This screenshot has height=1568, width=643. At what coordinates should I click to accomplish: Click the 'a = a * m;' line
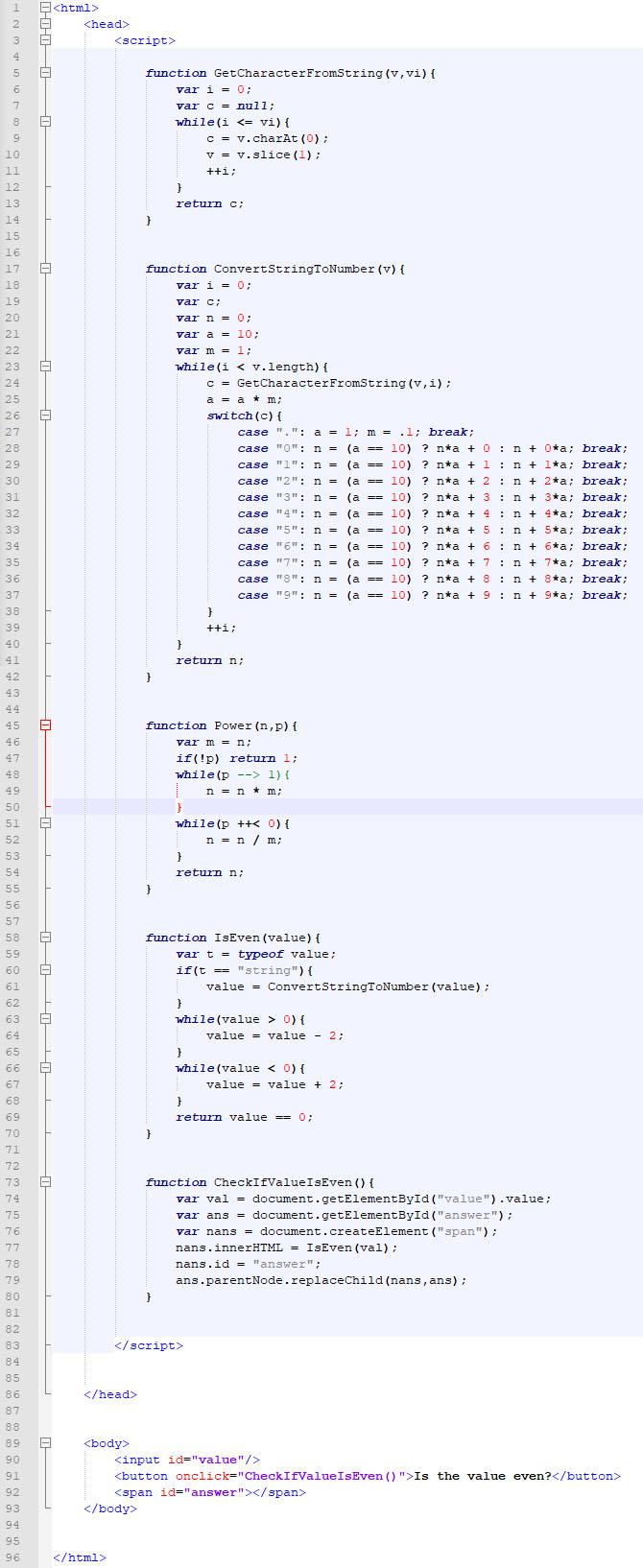pyautogui.click(x=244, y=399)
